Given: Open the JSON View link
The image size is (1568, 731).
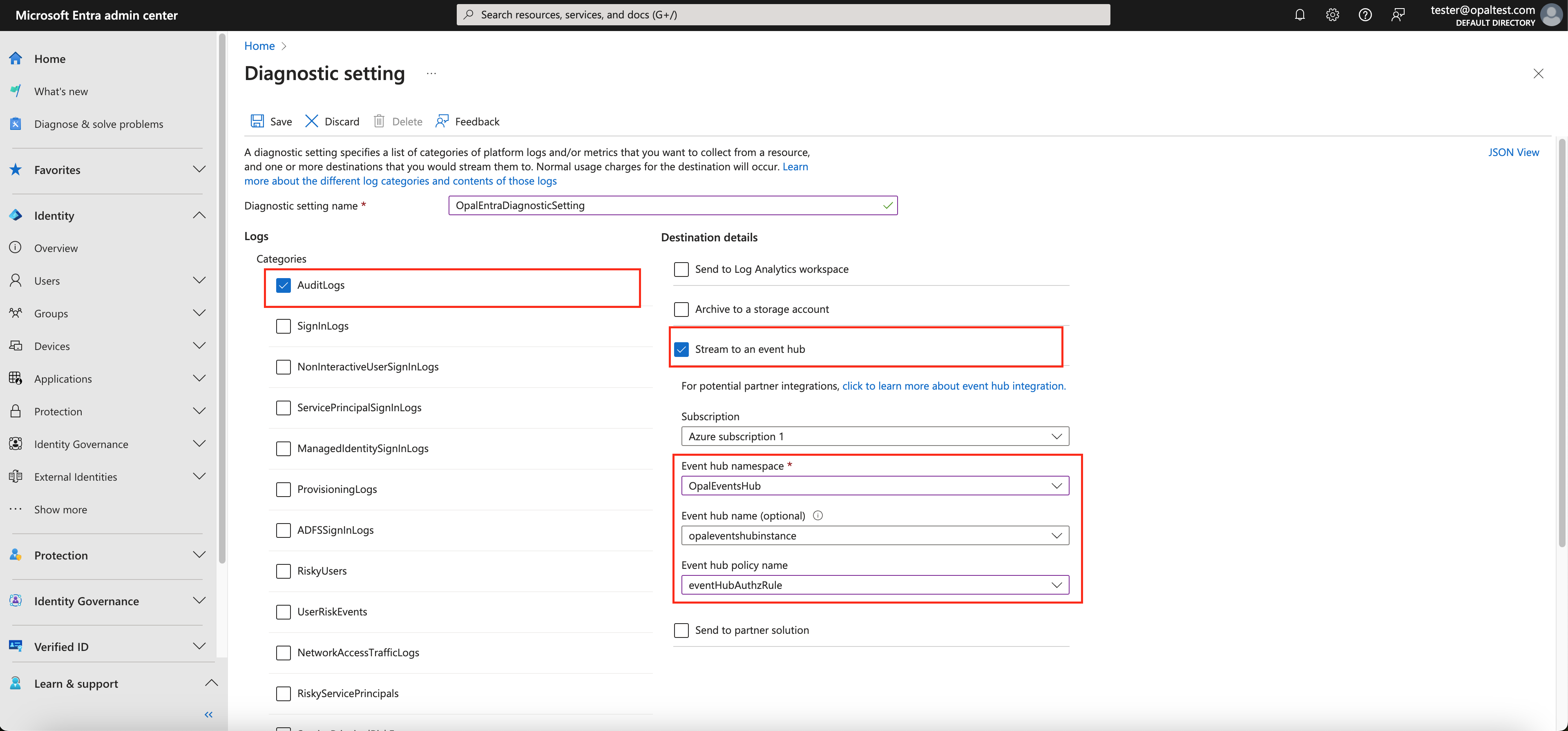Looking at the screenshot, I should tap(1513, 152).
